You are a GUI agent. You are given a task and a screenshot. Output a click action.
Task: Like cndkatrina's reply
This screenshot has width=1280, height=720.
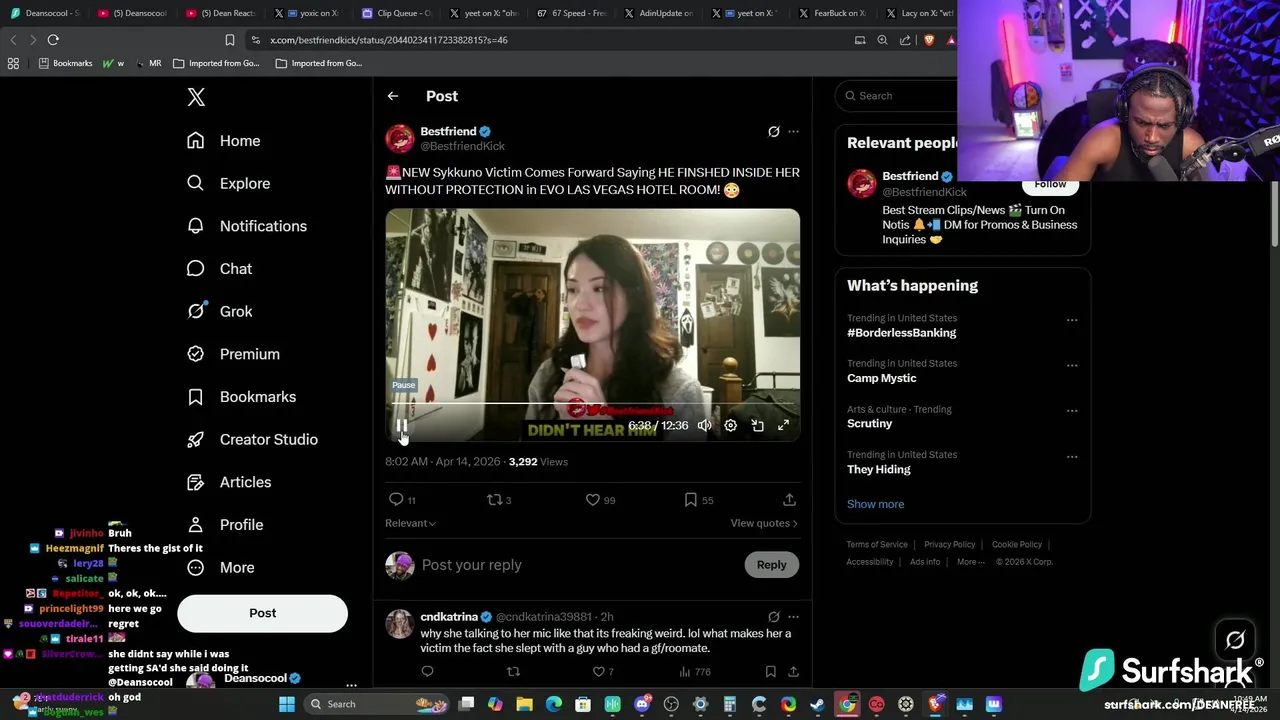[604, 672]
